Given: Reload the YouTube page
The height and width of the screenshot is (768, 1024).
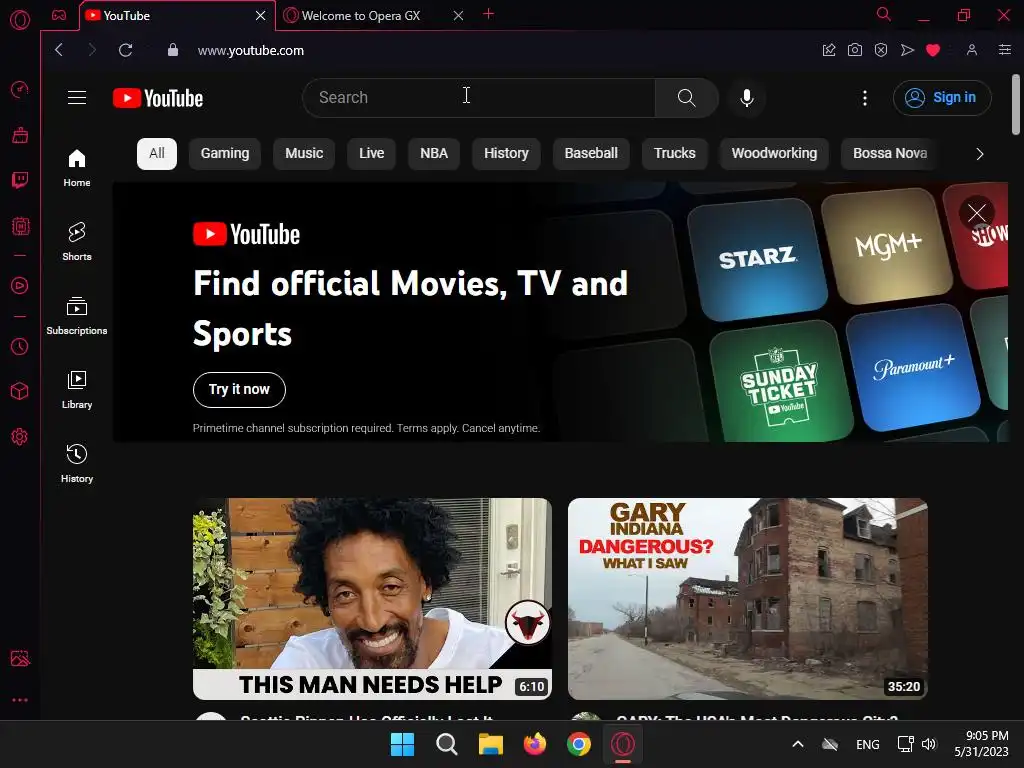Looking at the screenshot, I should coord(125,50).
